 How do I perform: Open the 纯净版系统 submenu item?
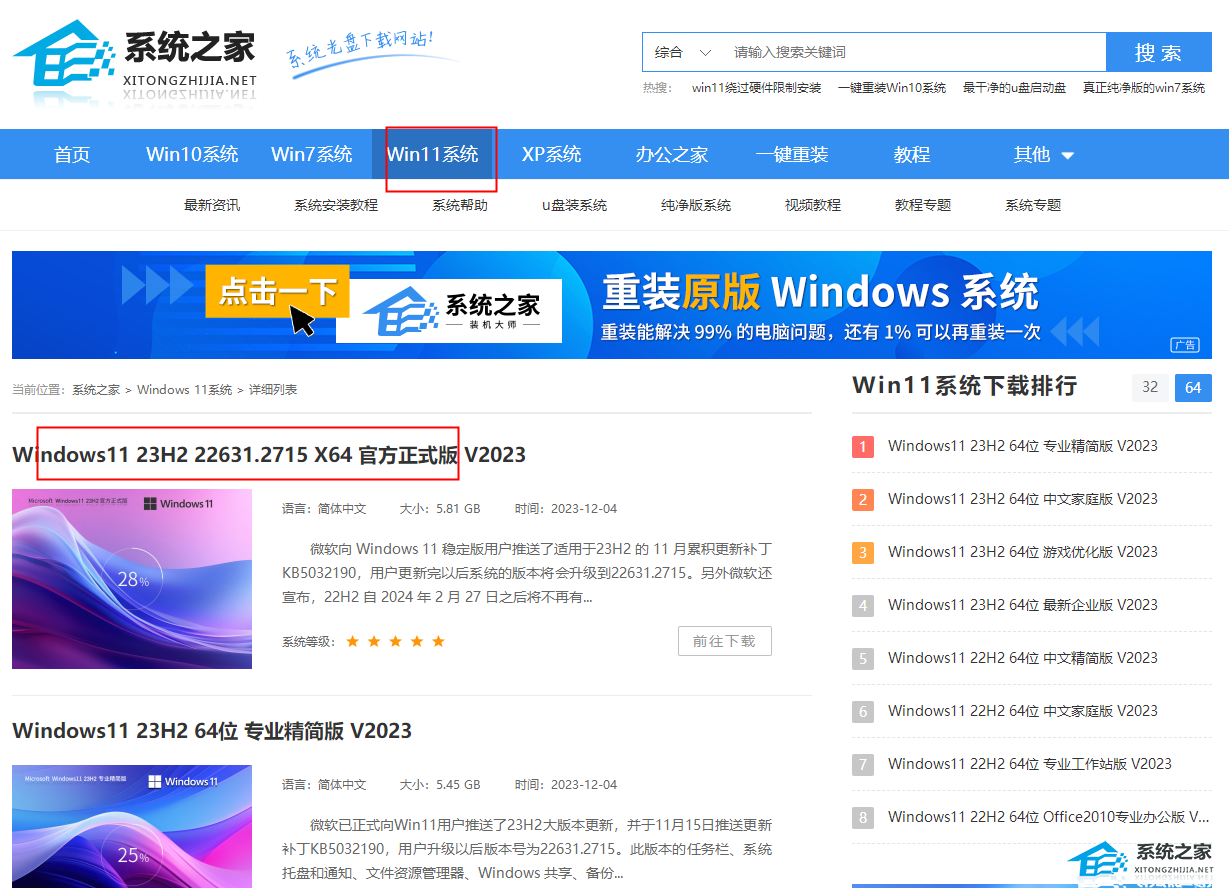click(x=696, y=205)
